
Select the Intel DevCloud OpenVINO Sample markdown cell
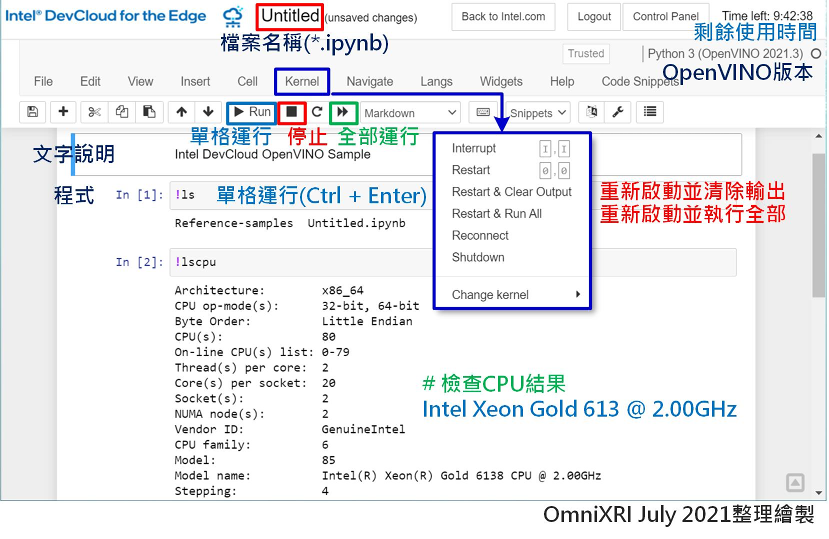[x=407, y=154]
